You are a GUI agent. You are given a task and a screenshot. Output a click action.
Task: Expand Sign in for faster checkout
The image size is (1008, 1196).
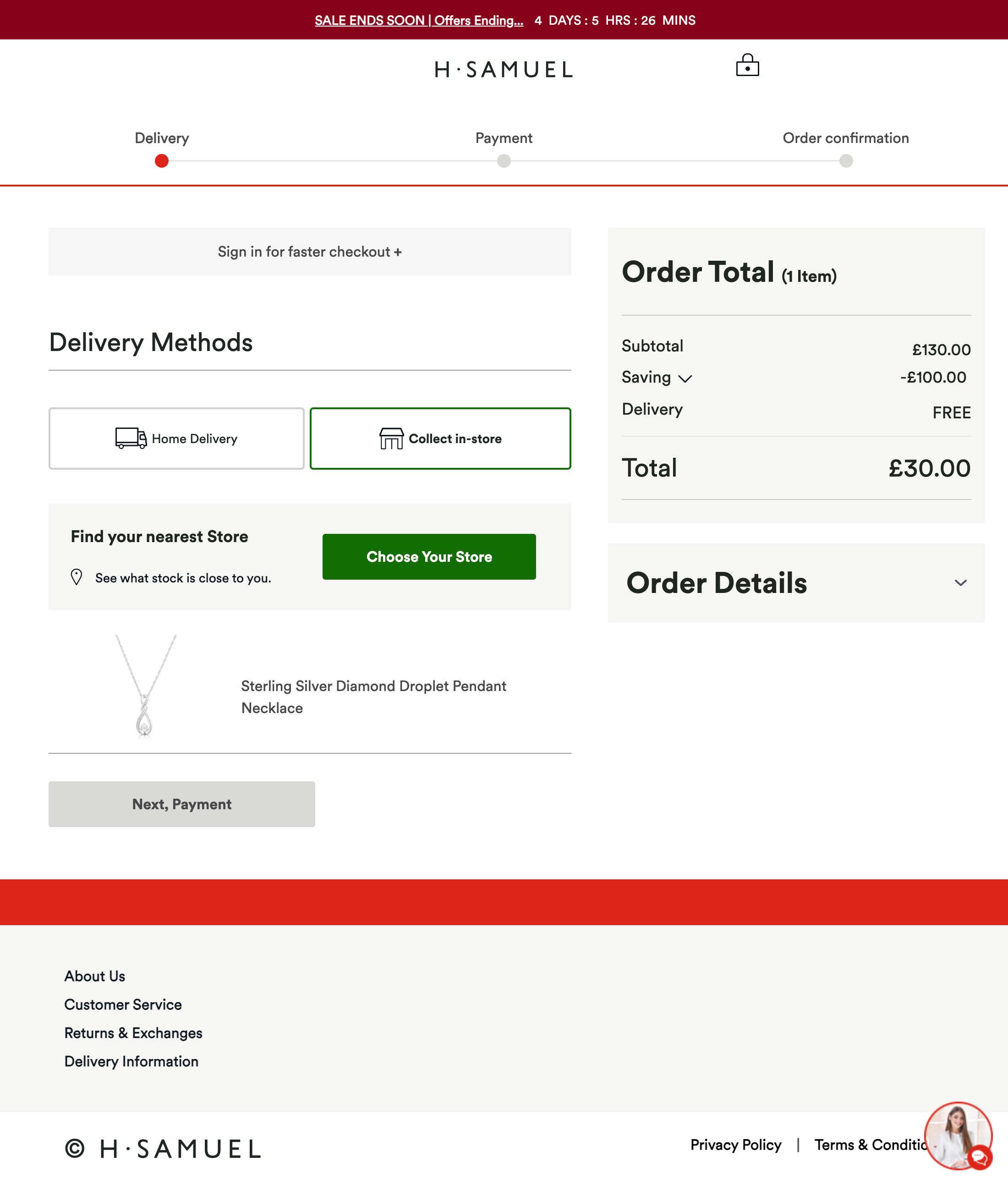(x=310, y=252)
